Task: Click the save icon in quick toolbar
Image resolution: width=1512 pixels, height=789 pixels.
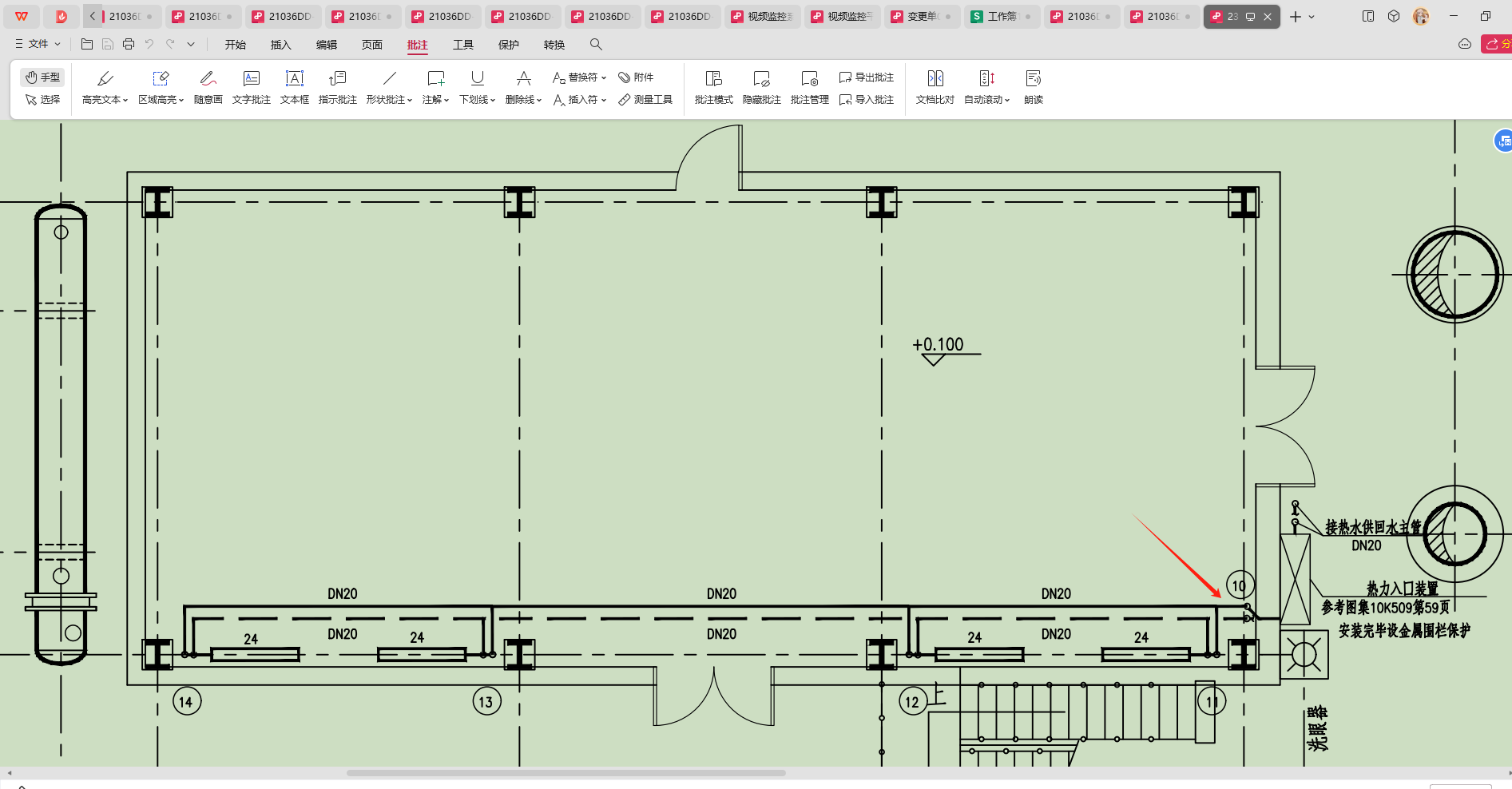Action: pyautogui.click(x=108, y=45)
